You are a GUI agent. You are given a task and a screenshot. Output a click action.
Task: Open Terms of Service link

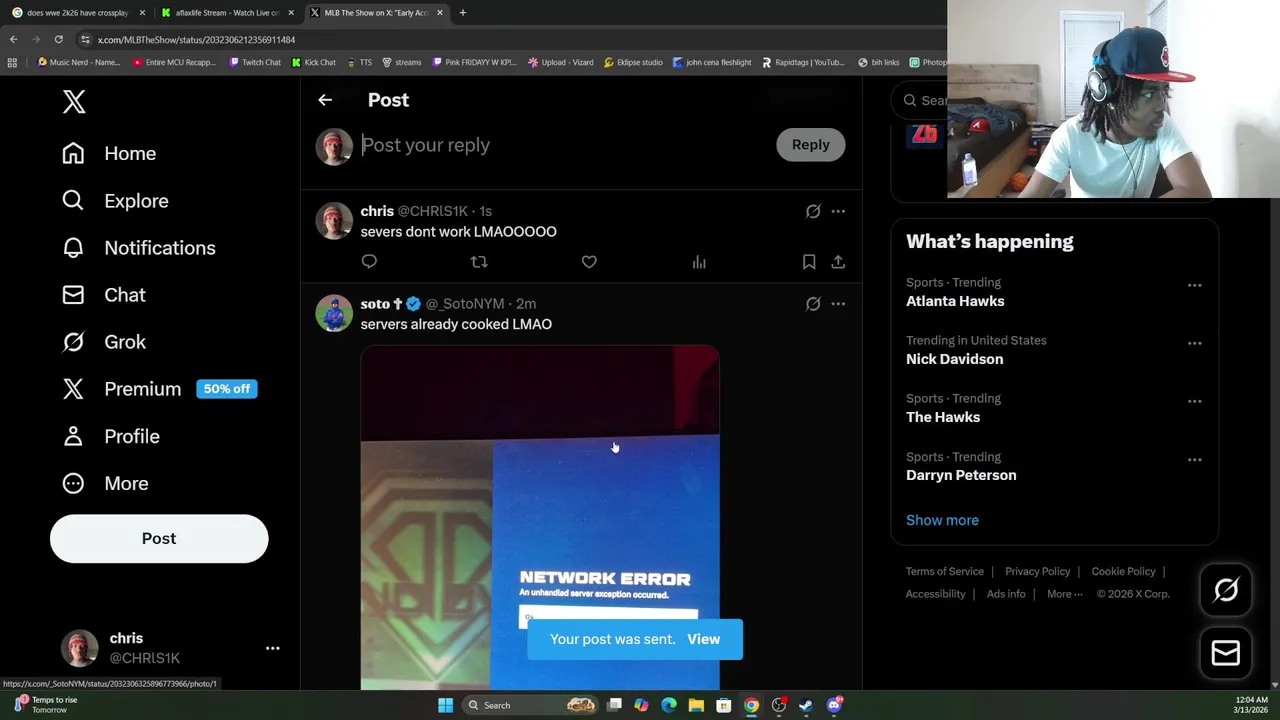coord(945,571)
